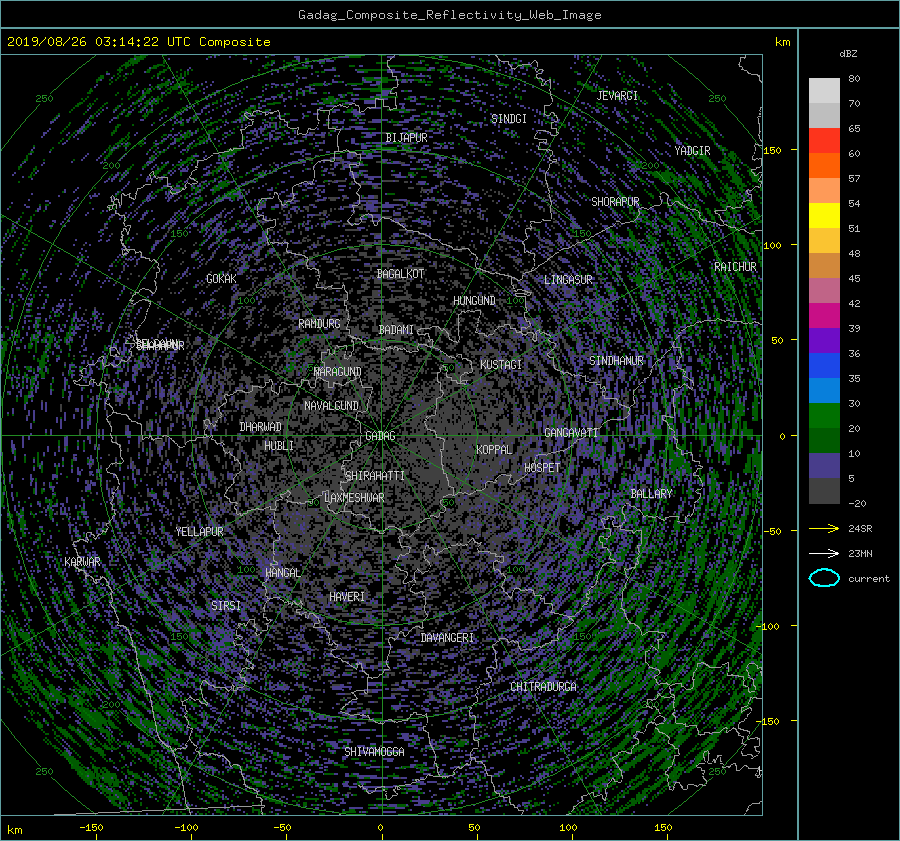The width and height of the screenshot is (900, 841).
Task: Click the SIRSI city label
Action: click(x=226, y=606)
